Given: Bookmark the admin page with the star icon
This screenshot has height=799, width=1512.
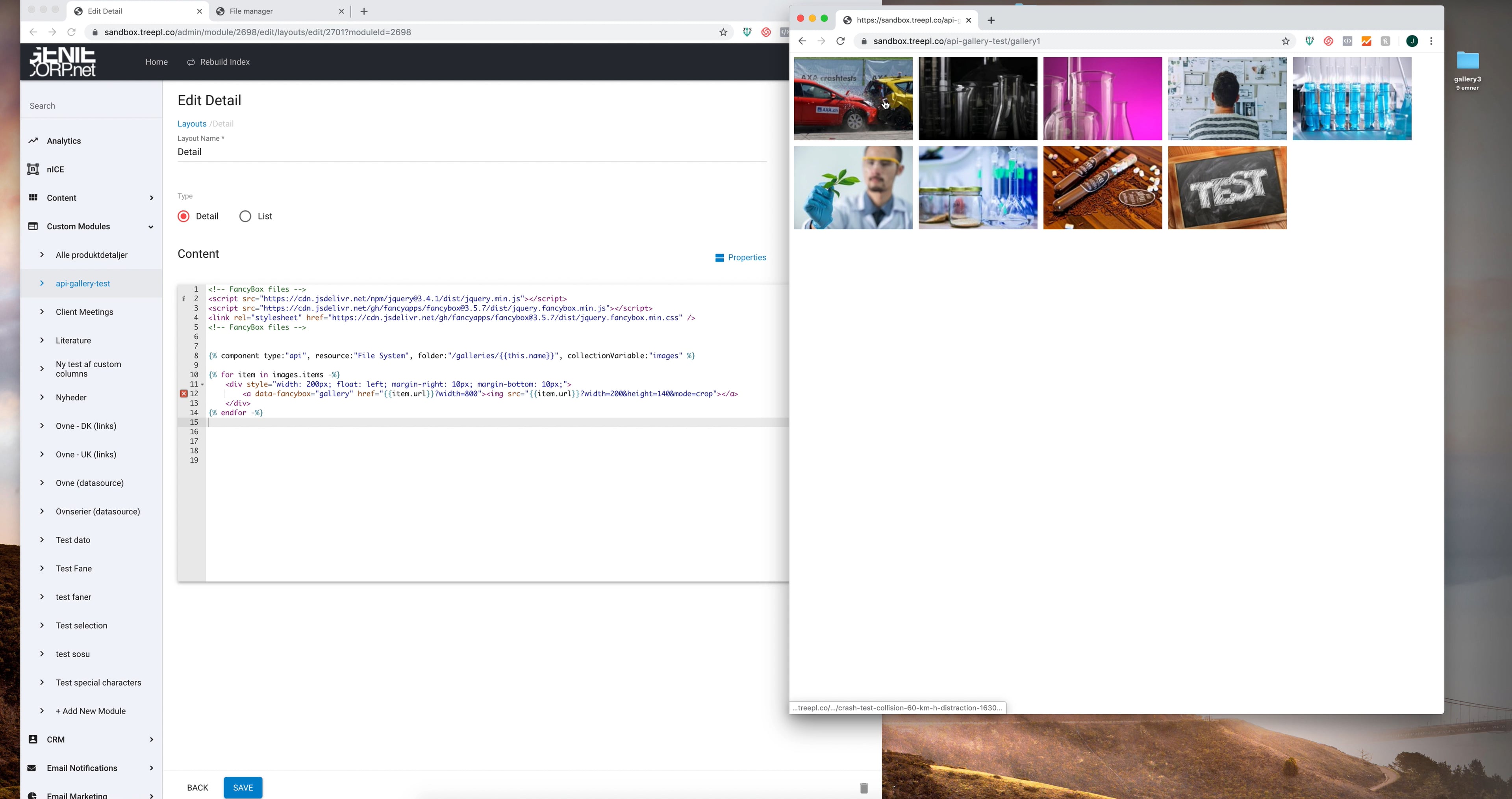Looking at the screenshot, I should pos(723,32).
